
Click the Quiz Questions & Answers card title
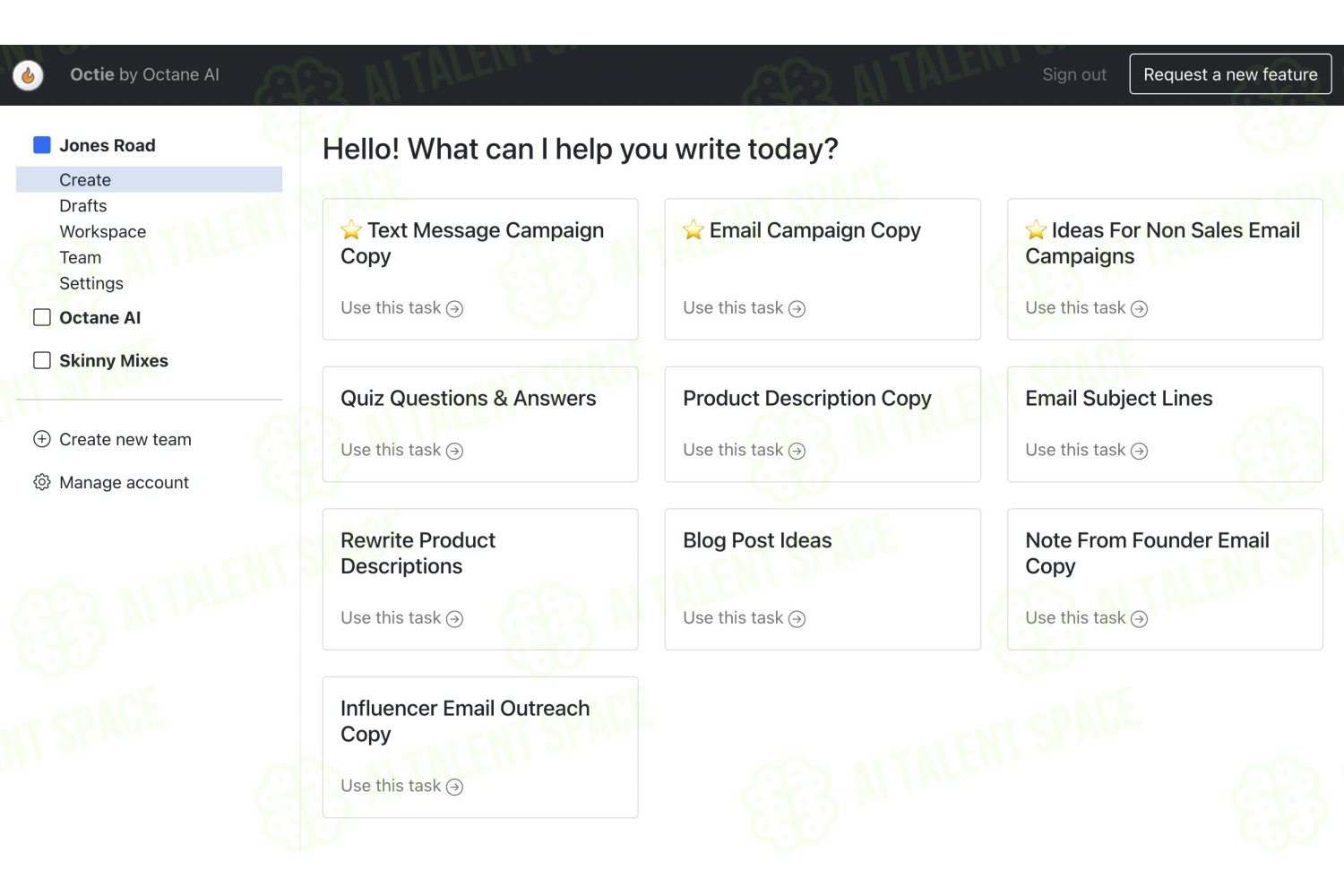468,399
